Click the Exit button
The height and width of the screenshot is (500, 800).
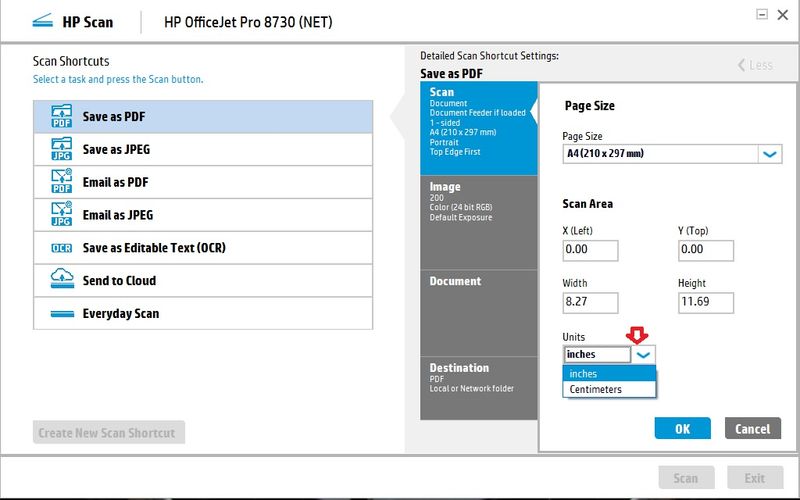(755, 478)
